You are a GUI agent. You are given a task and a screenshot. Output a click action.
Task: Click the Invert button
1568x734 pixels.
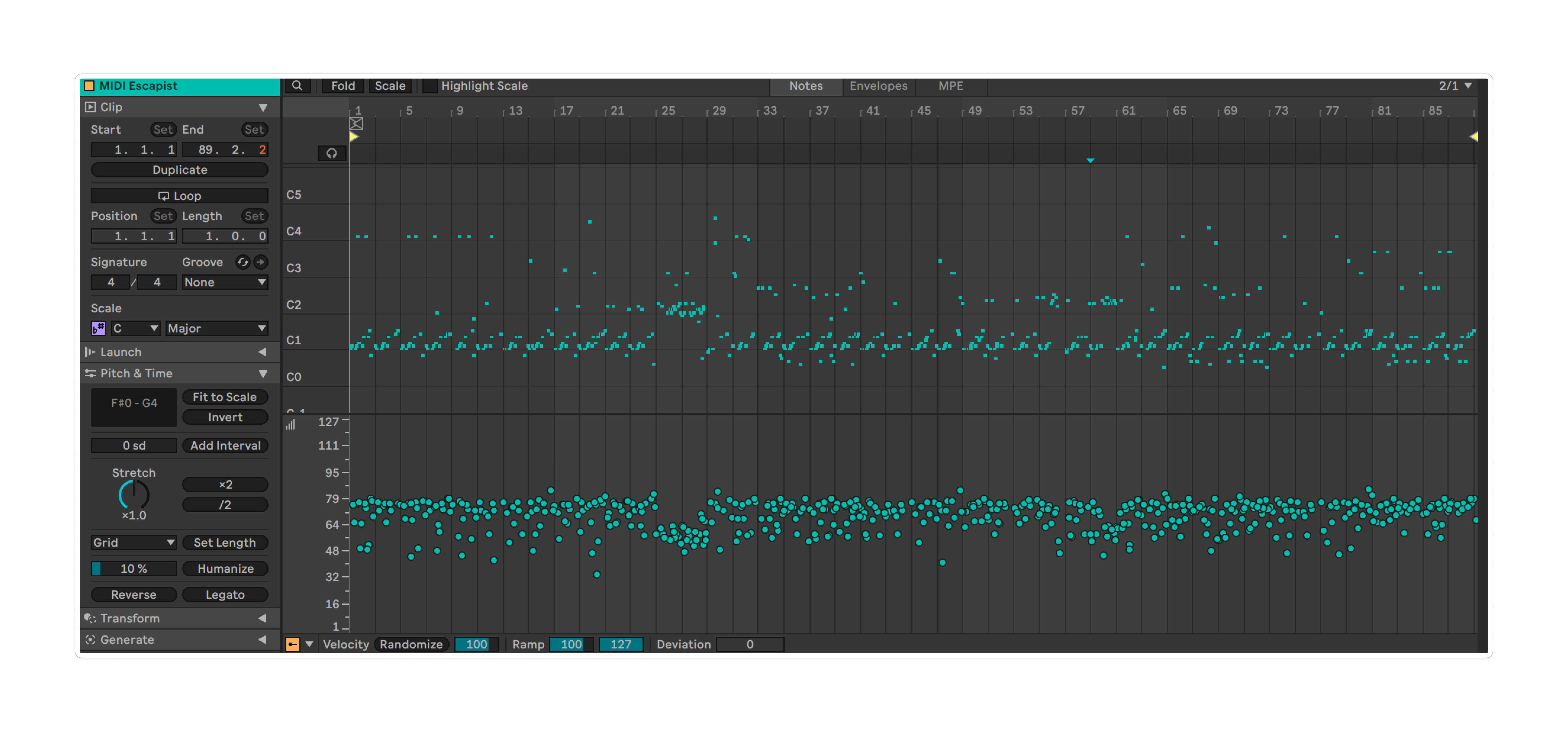tap(225, 418)
